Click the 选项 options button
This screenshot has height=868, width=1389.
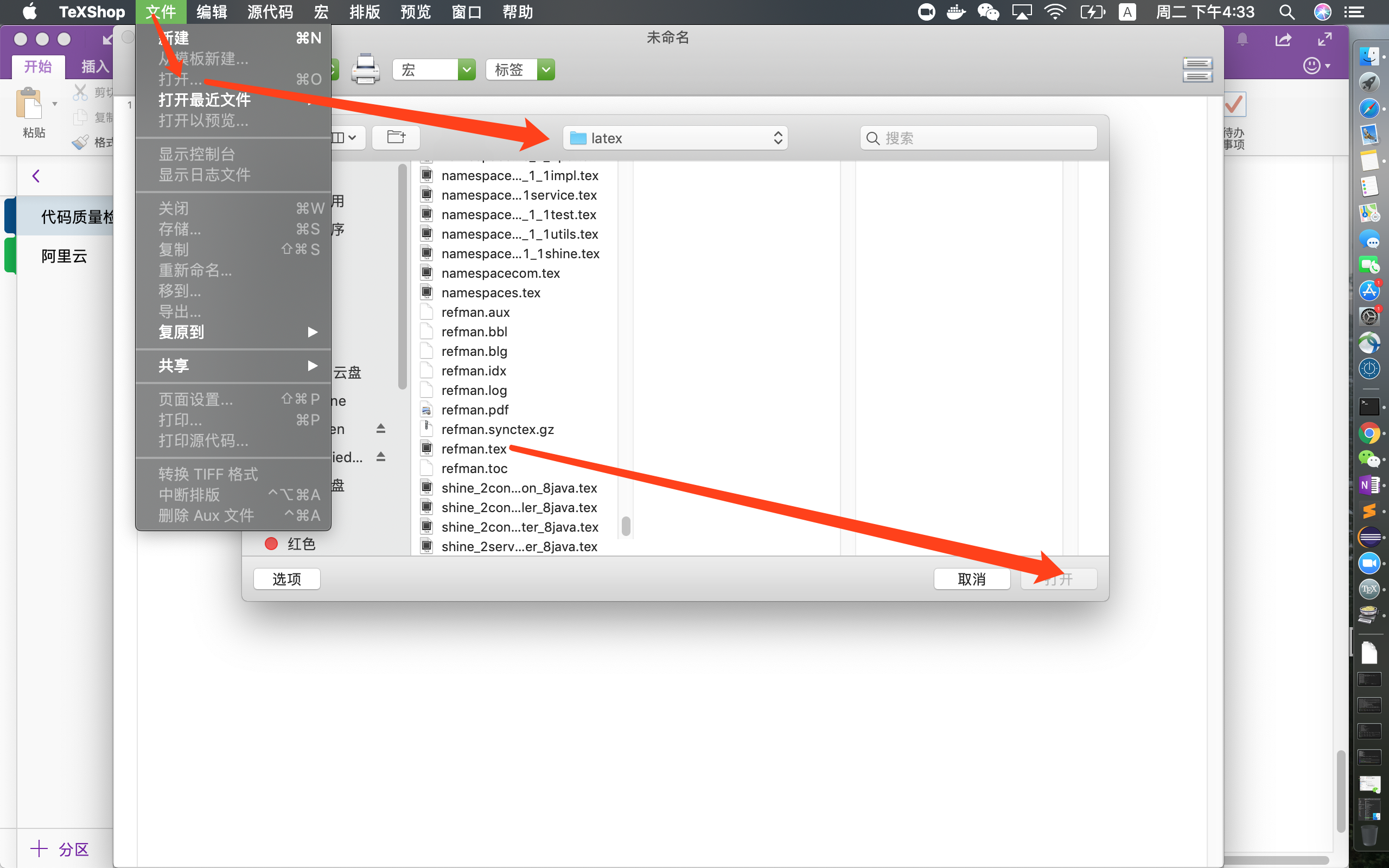286,579
